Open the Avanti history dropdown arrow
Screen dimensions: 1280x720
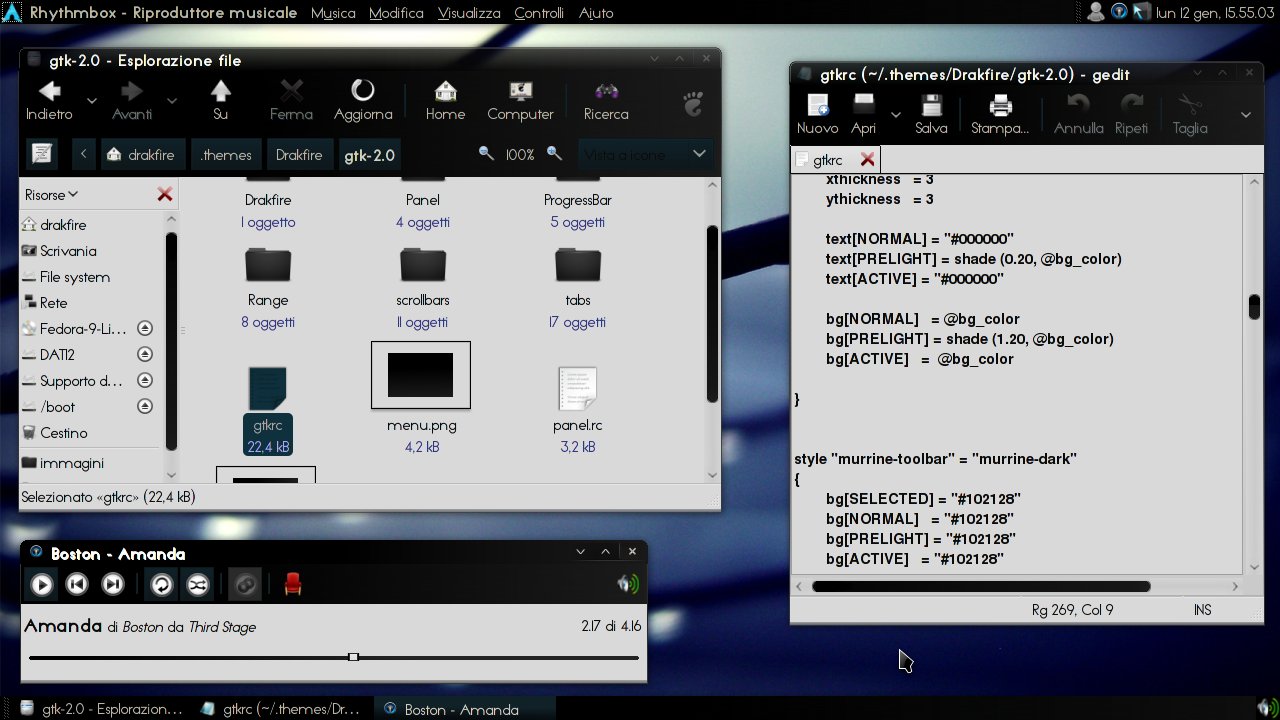171,101
